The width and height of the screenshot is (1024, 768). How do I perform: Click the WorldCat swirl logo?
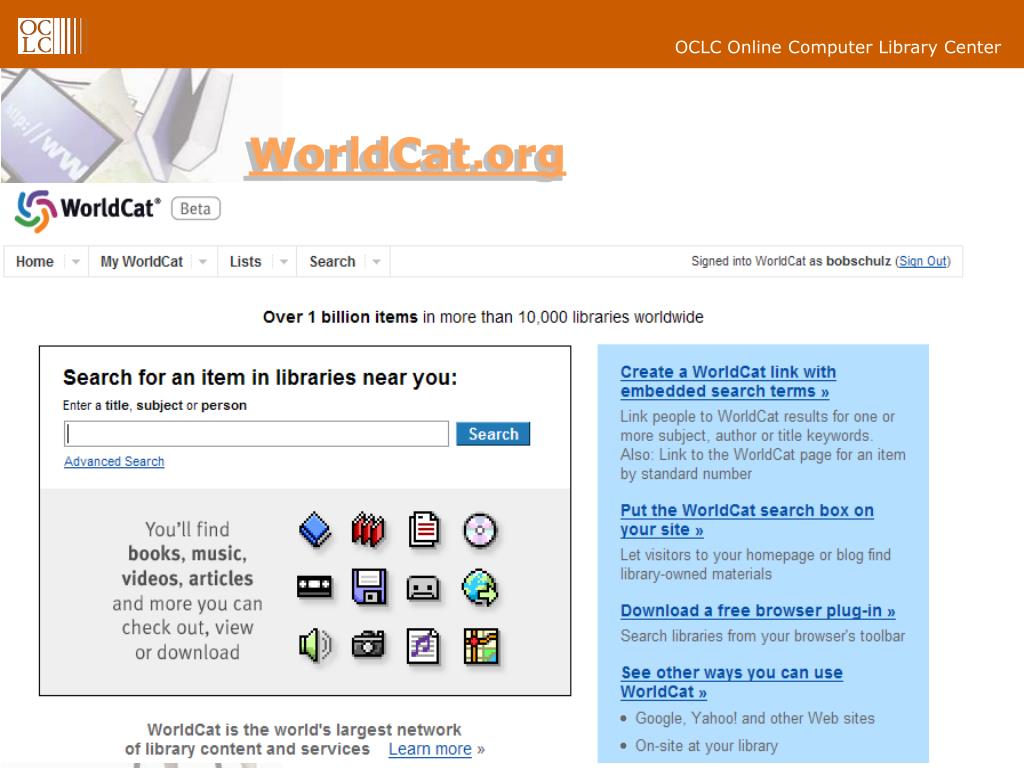37,211
